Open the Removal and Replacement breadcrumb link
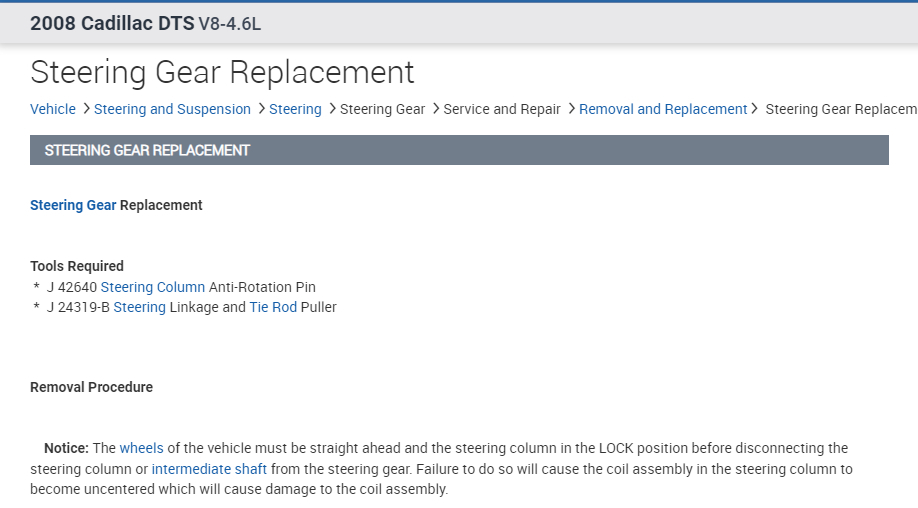 tap(663, 109)
